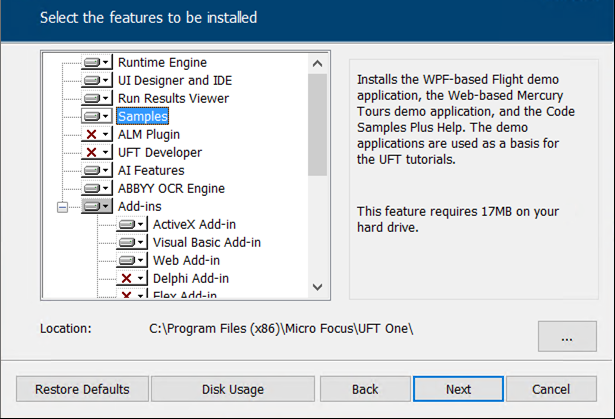Collapse the Add-ins tree node

coord(63,207)
